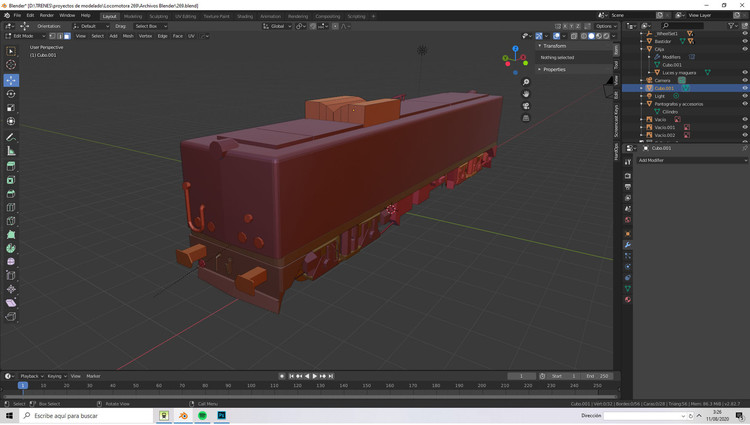Enable edge select mode
This screenshot has height=425, width=750.
coord(60,36)
